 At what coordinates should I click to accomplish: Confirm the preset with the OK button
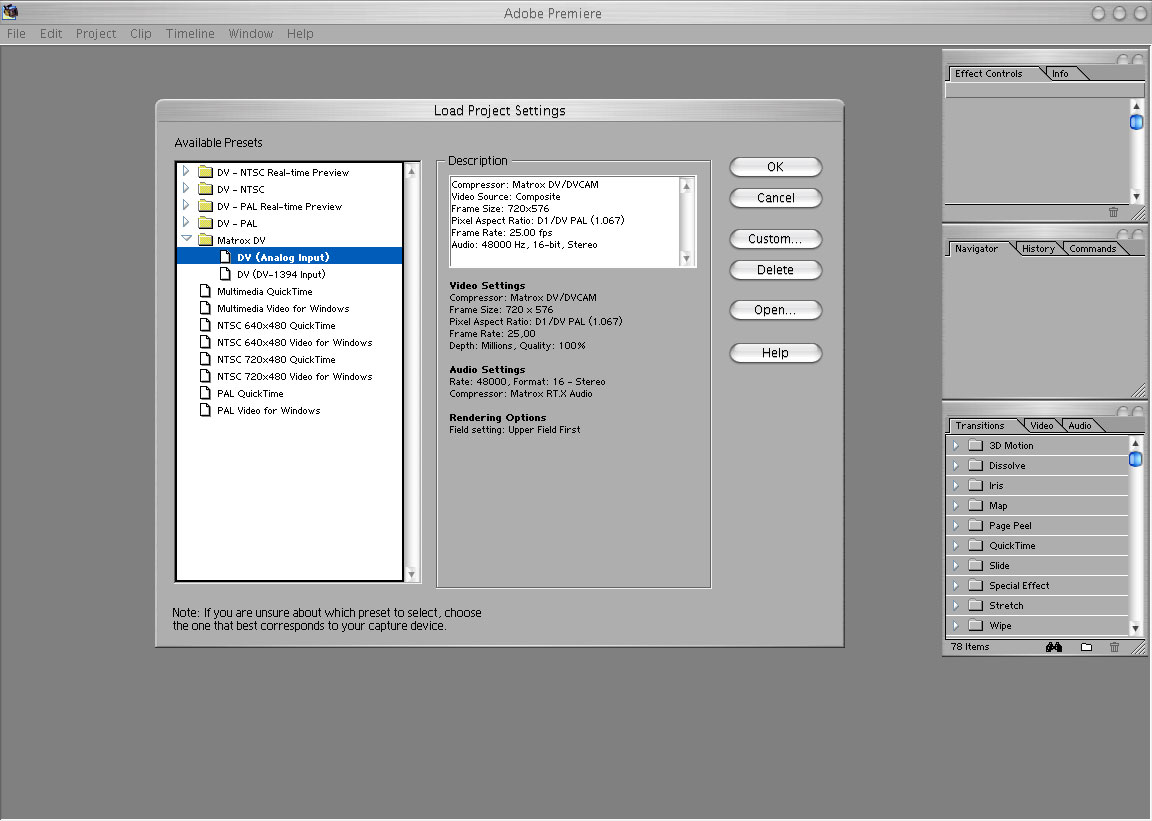[775, 167]
